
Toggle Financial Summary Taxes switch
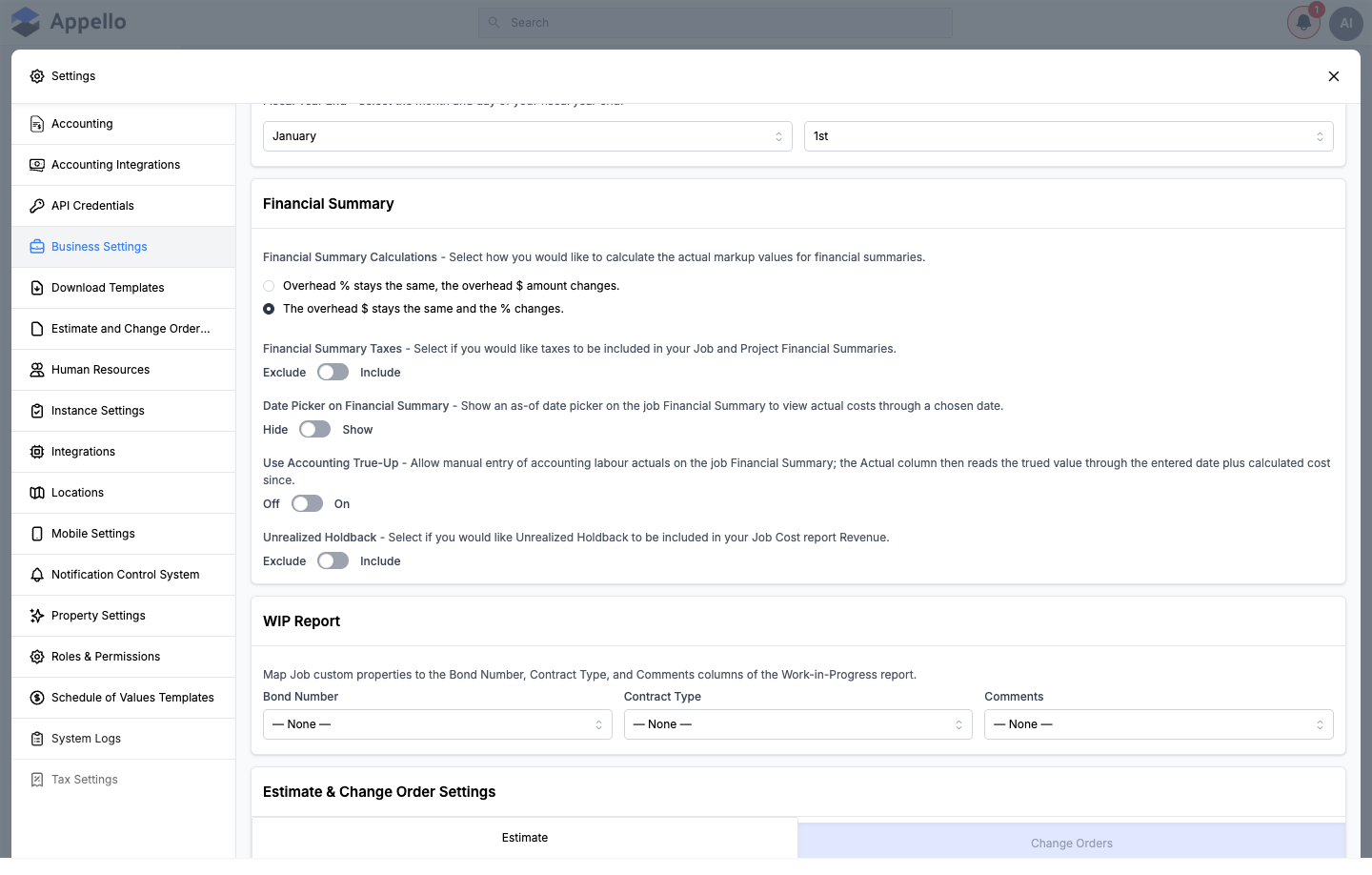click(x=333, y=373)
